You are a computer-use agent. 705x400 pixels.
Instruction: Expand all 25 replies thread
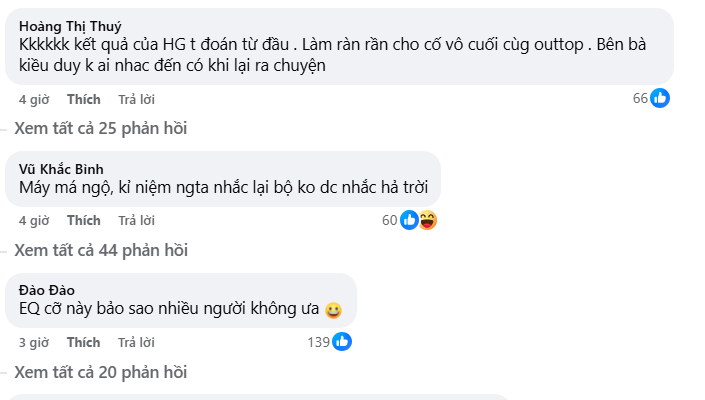coord(100,128)
